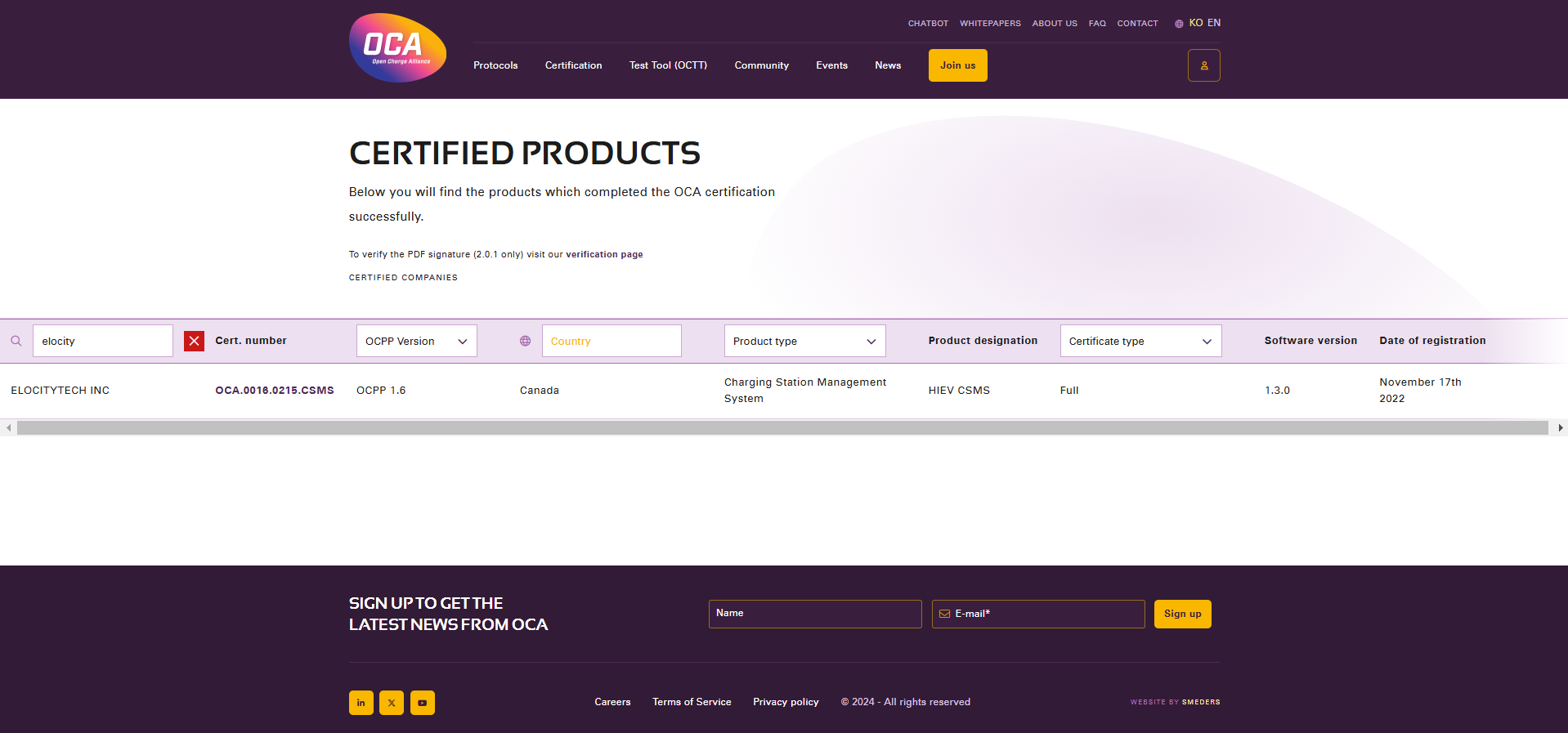Viewport: 1568px width, 733px height.
Task: Click the horizontal scrollbar track
Action: [x=782, y=427]
